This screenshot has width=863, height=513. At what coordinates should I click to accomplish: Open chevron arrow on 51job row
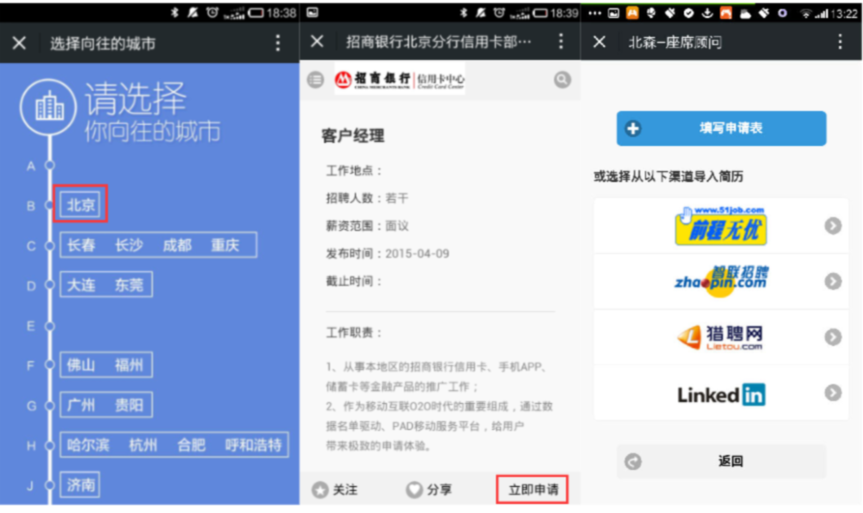coord(833,226)
